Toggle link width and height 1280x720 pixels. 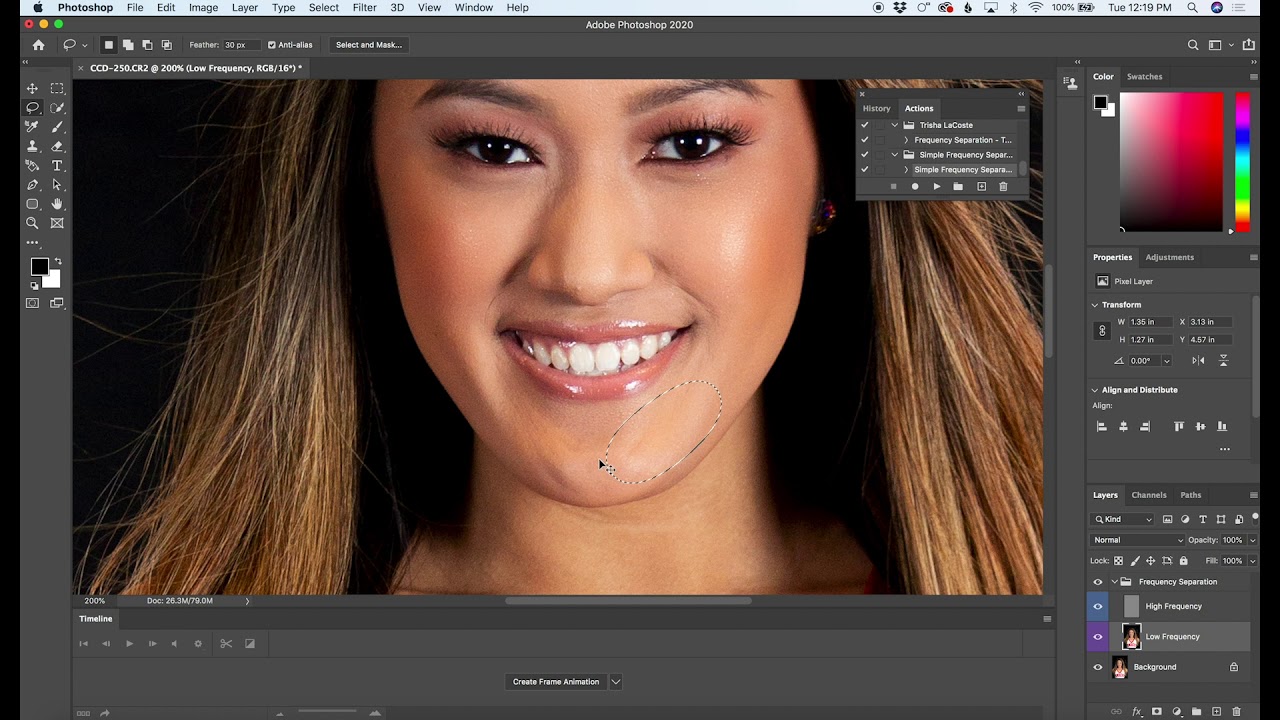point(1103,331)
